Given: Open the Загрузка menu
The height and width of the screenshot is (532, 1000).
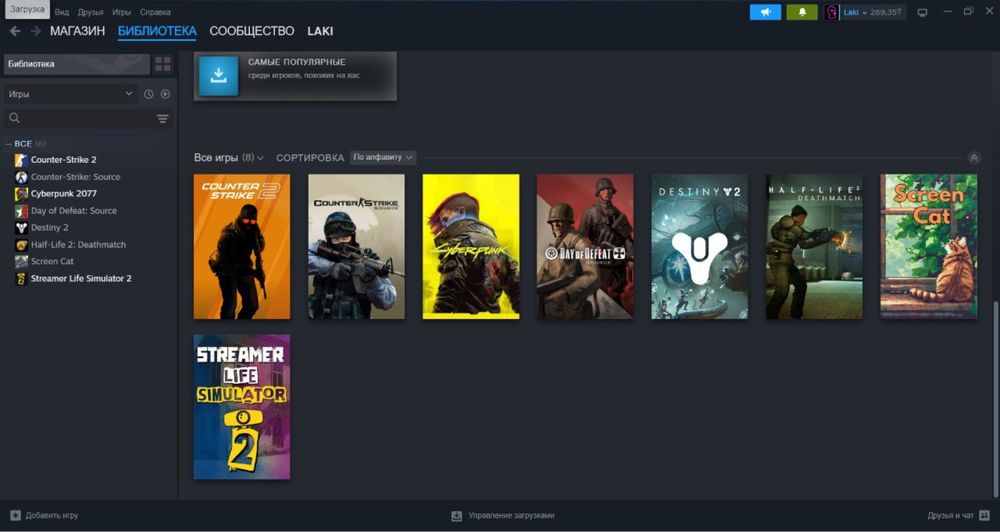Looking at the screenshot, I should (x=27, y=9).
